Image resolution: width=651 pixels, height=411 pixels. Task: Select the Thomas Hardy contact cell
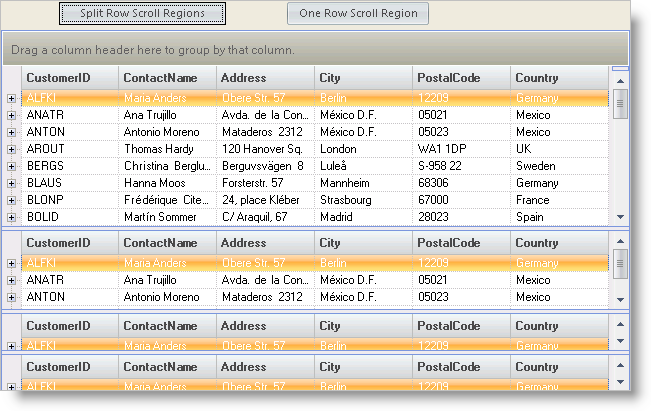click(167, 149)
